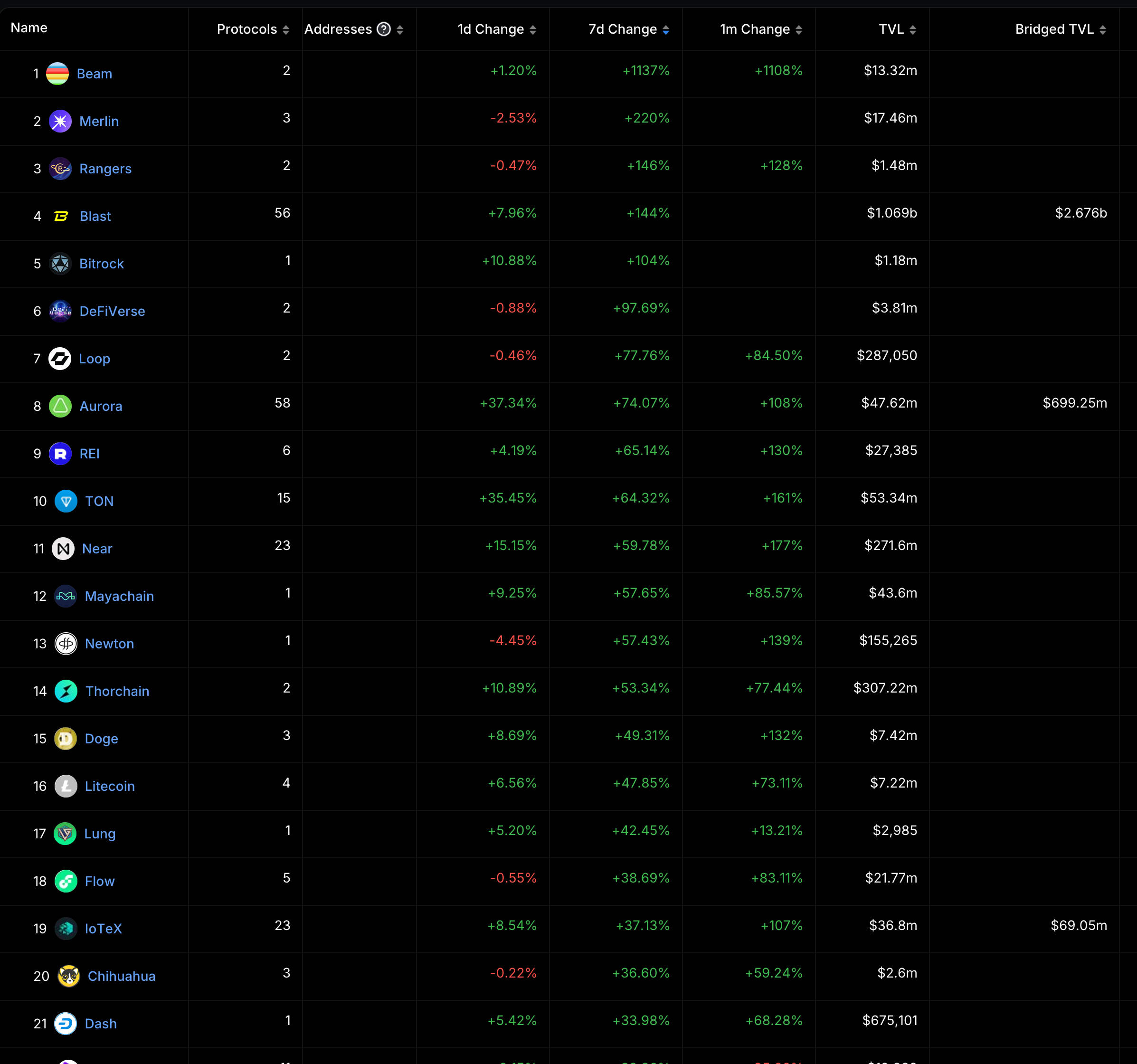Viewport: 1137px width, 1064px height.
Task: Sort table by TVL column arrows
Action: pos(913,30)
